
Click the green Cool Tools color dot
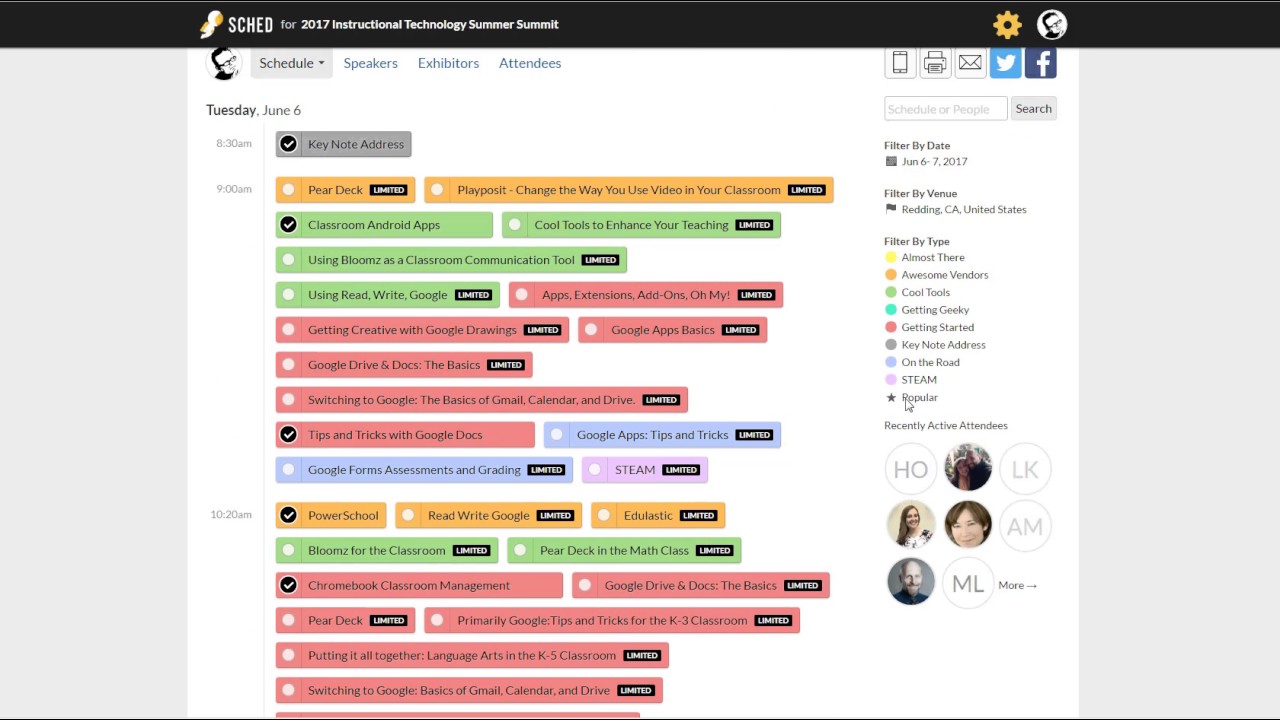tap(891, 292)
